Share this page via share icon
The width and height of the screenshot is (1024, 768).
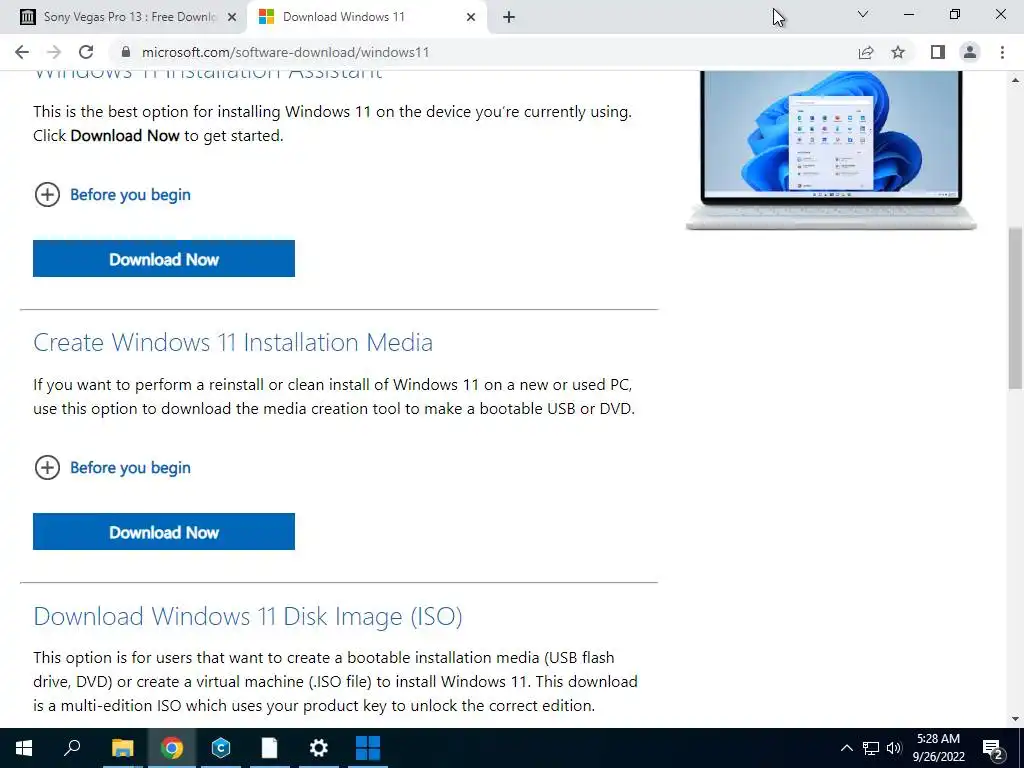[x=866, y=52]
